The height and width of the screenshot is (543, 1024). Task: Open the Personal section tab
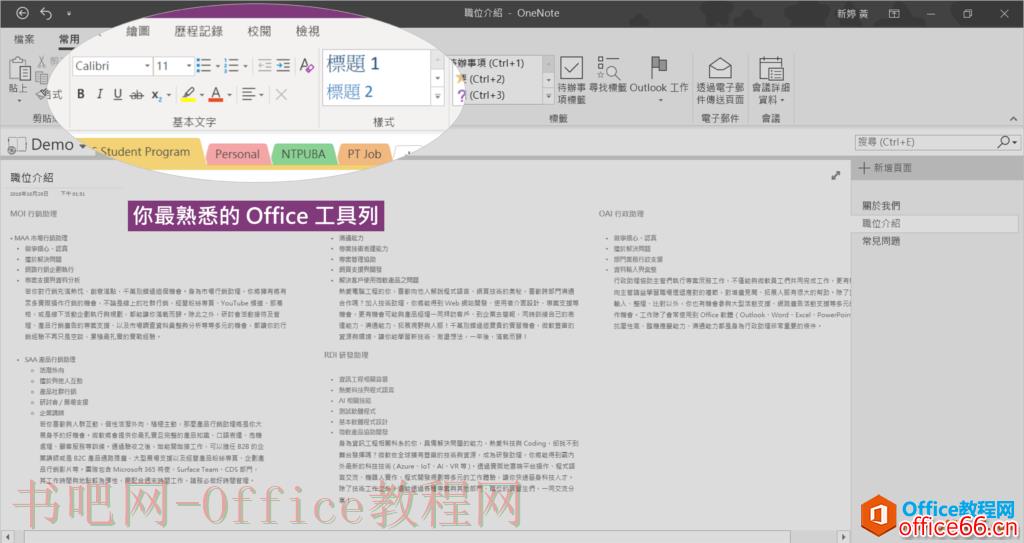(x=237, y=154)
